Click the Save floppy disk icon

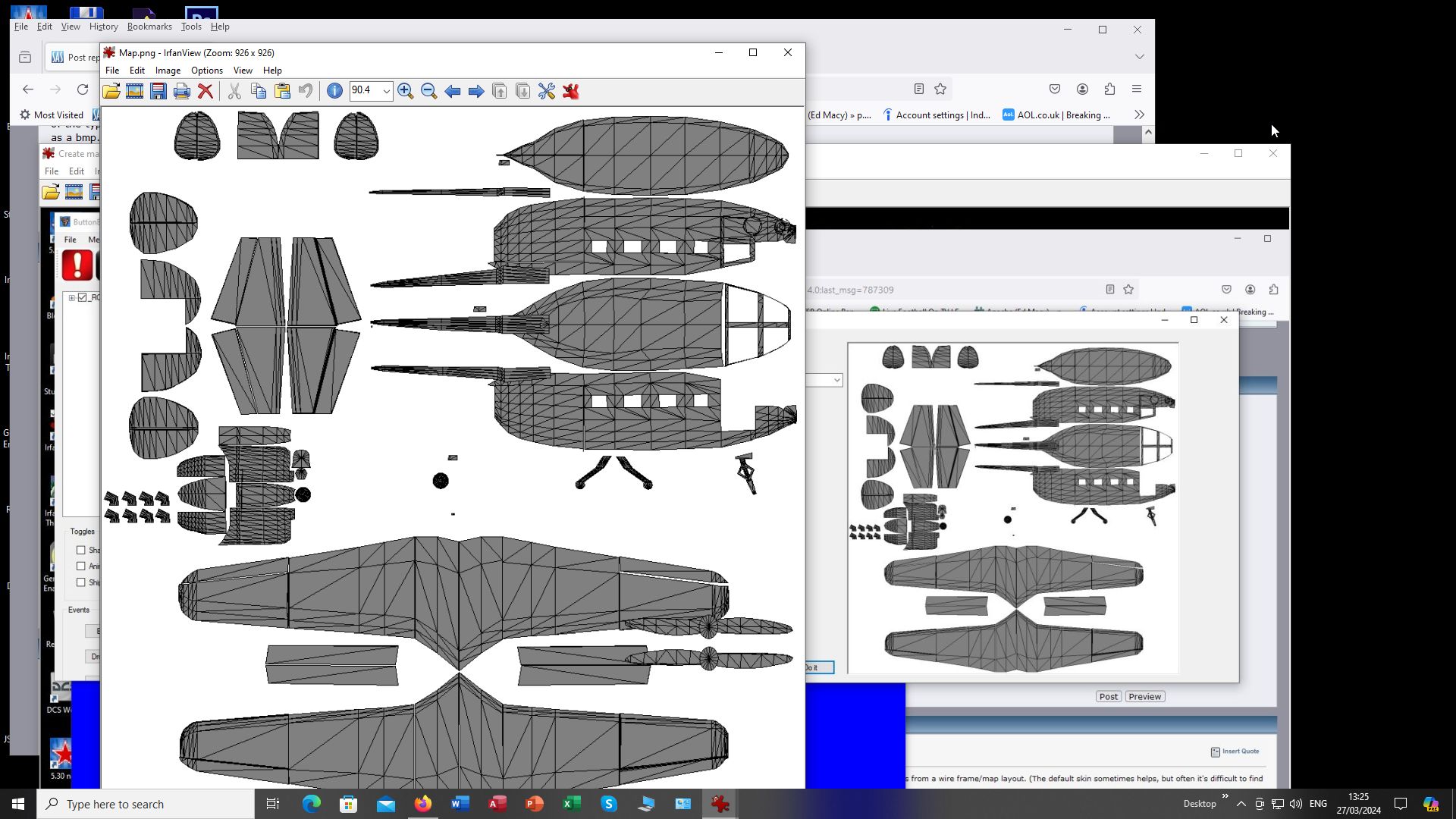point(158,91)
